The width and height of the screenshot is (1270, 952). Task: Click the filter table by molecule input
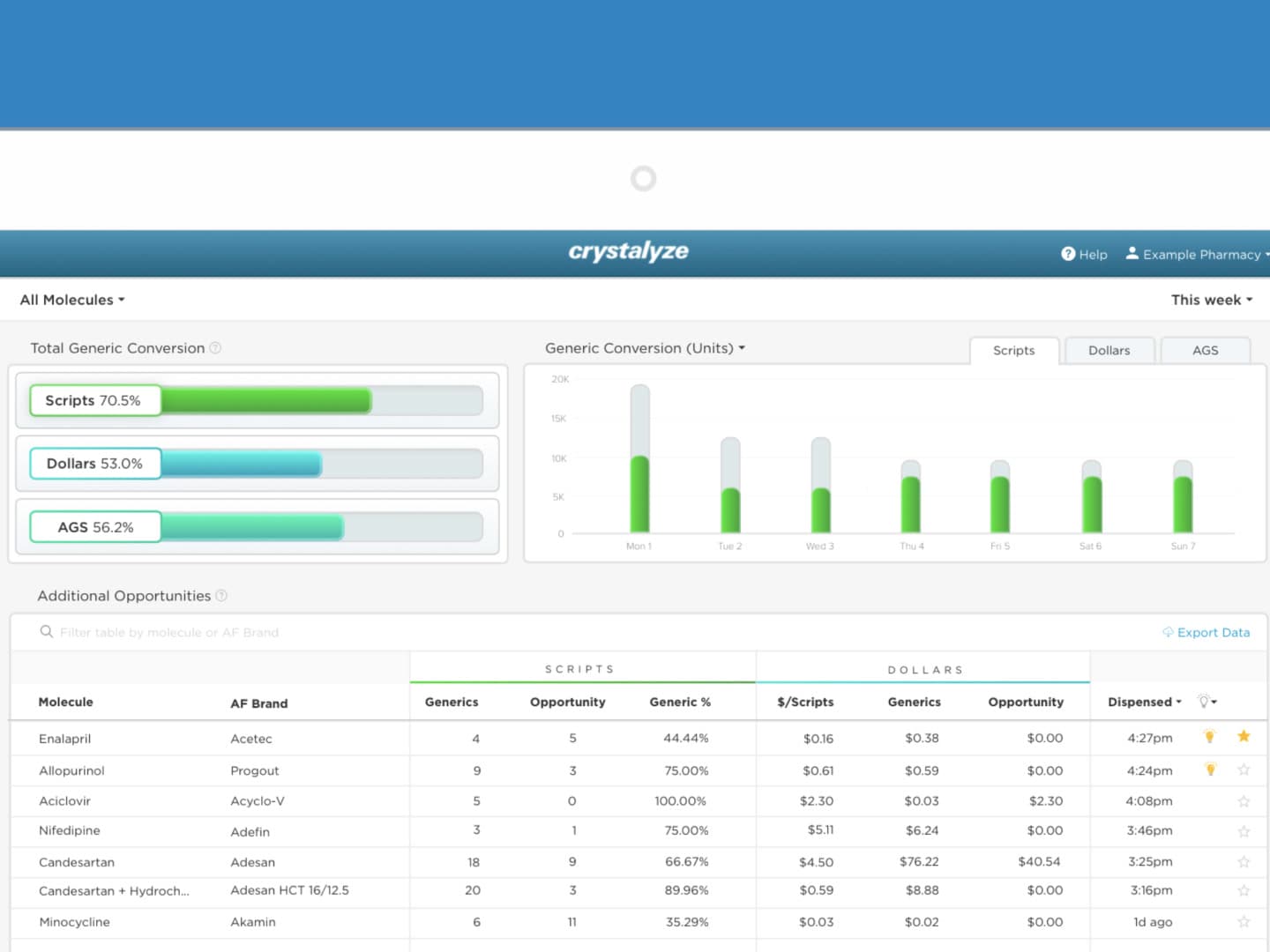point(168,632)
